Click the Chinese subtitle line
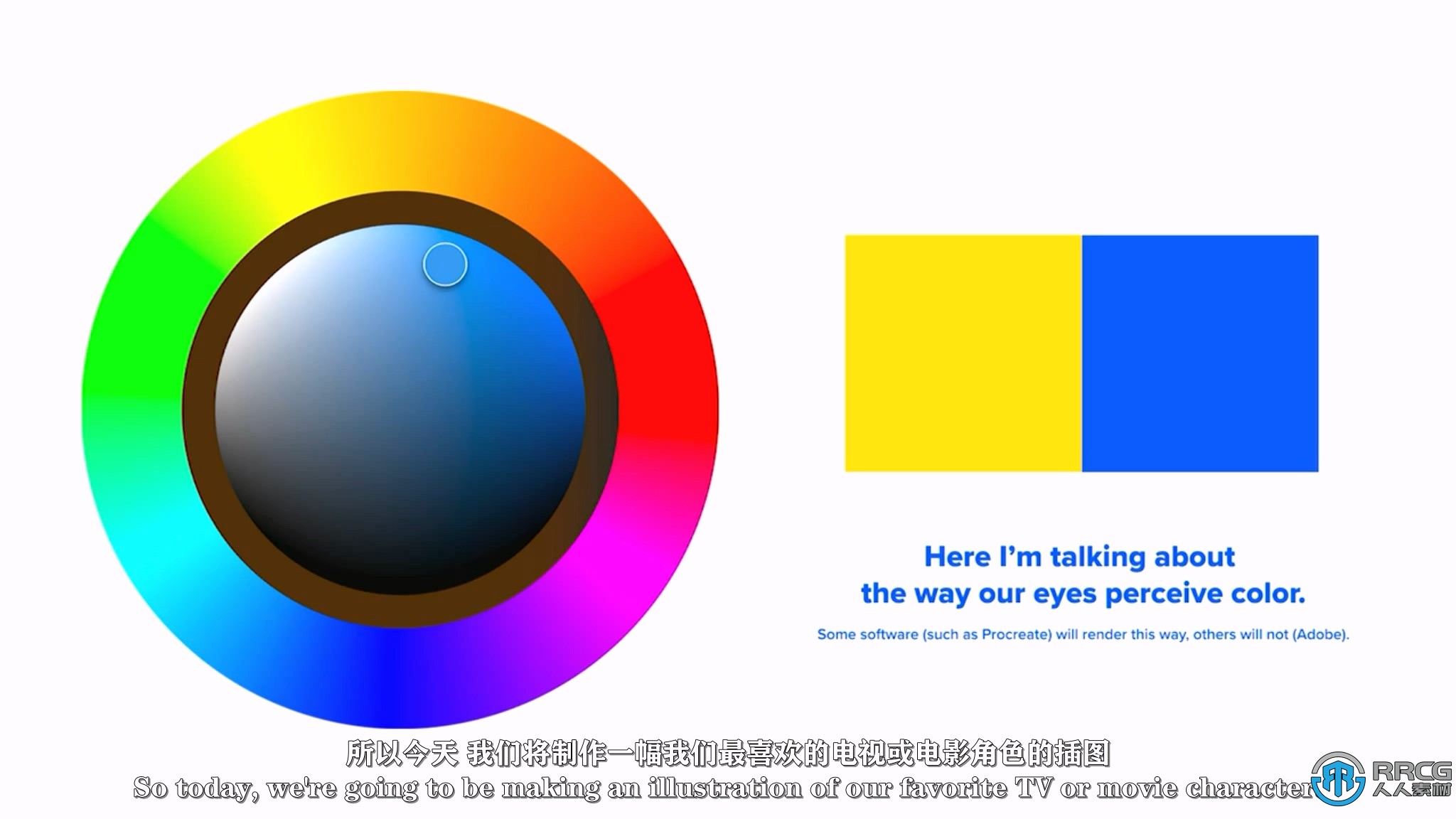Image resolution: width=1456 pixels, height=819 pixels. [x=727, y=754]
